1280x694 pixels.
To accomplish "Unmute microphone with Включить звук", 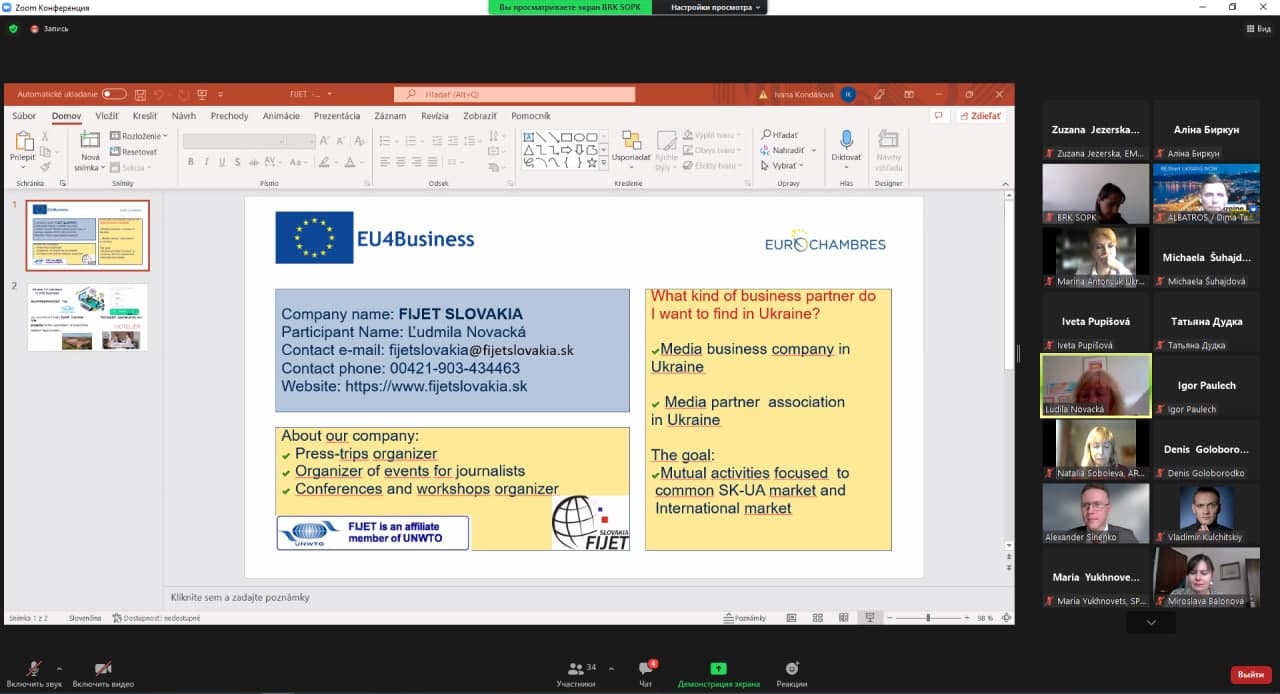I will [34, 669].
